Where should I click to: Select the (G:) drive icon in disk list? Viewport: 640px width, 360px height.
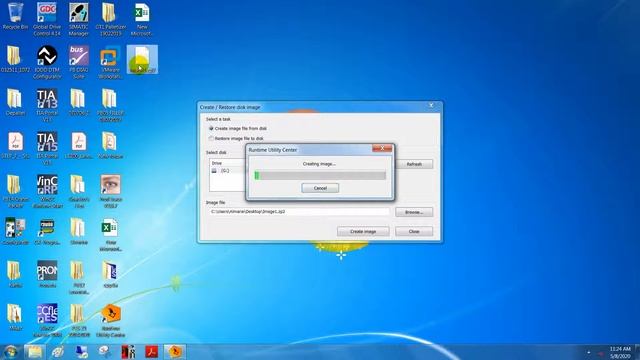pos(214,171)
